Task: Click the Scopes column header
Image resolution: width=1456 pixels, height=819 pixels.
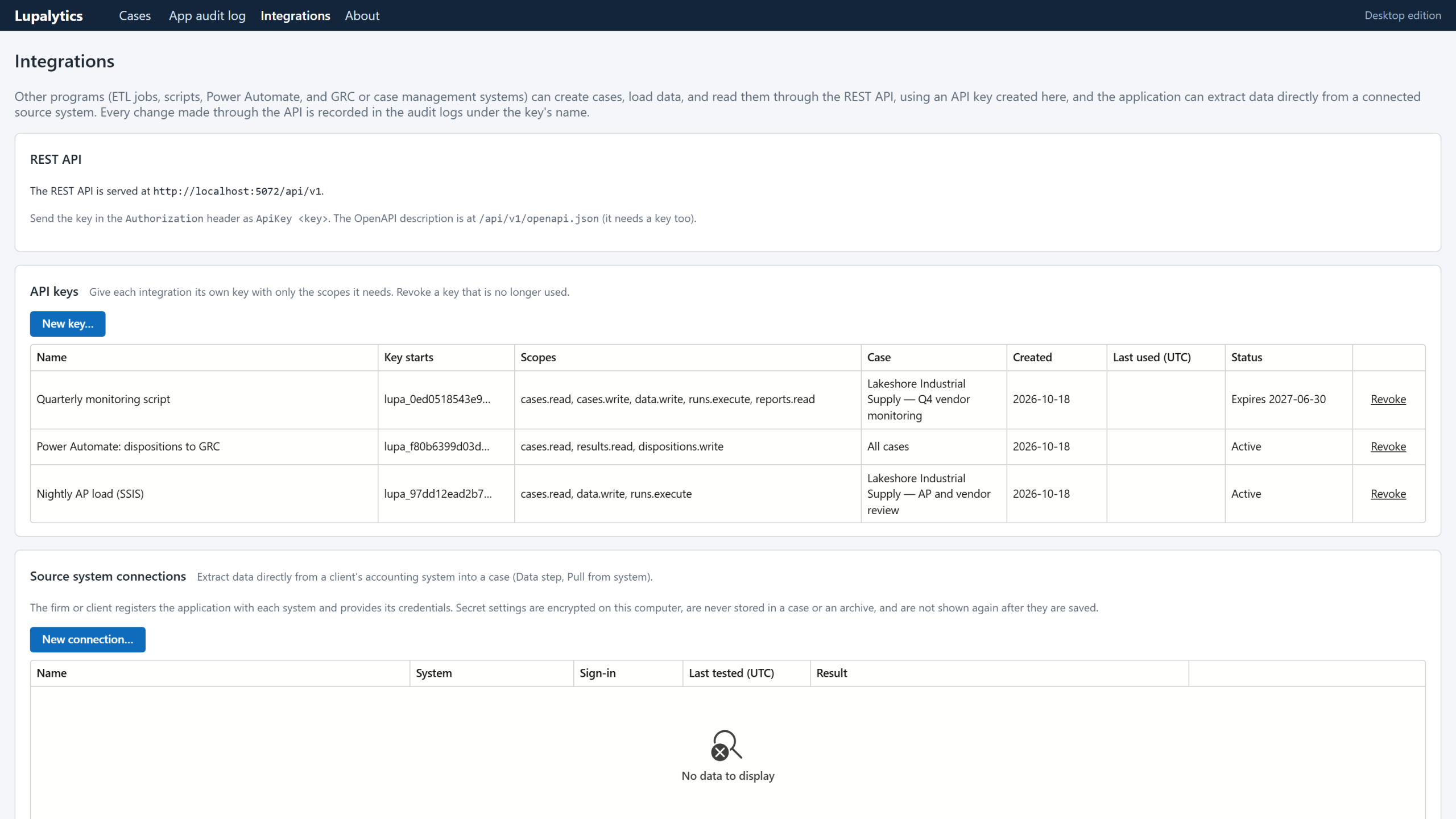Action: tap(688, 357)
